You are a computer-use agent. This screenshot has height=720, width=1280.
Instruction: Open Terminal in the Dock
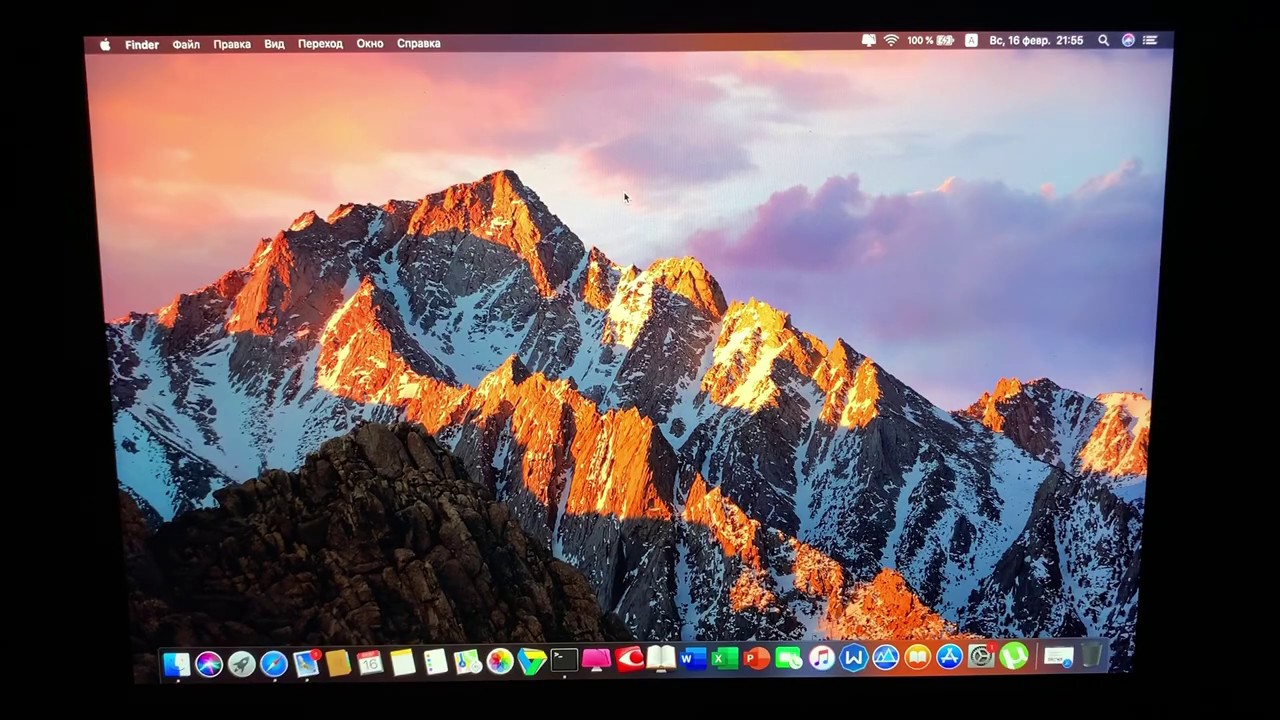[x=564, y=660]
